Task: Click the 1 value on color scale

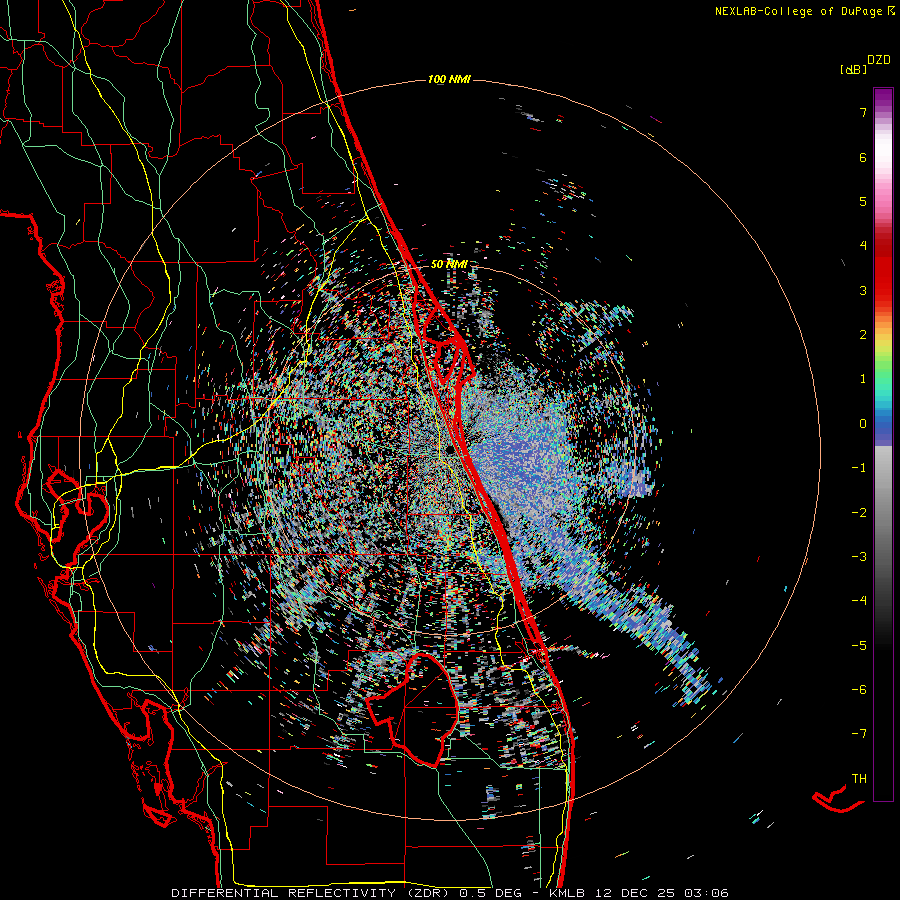Action: click(x=863, y=379)
